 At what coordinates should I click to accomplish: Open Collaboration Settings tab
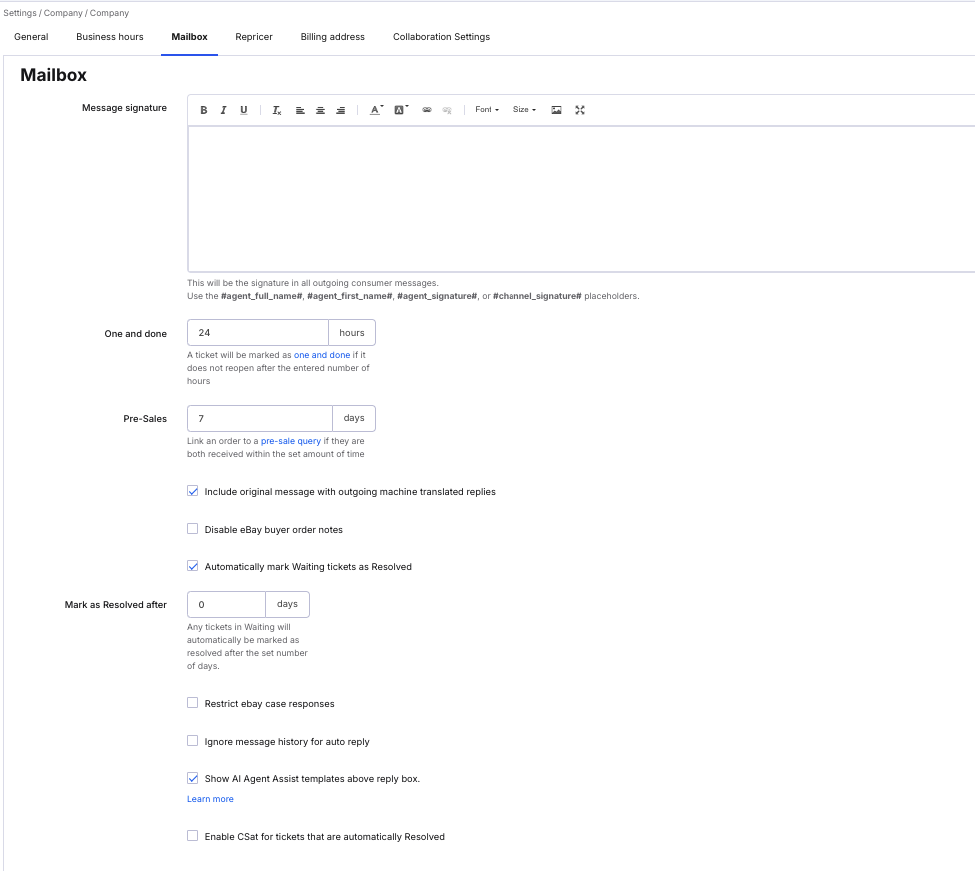click(x=441, y=37)
